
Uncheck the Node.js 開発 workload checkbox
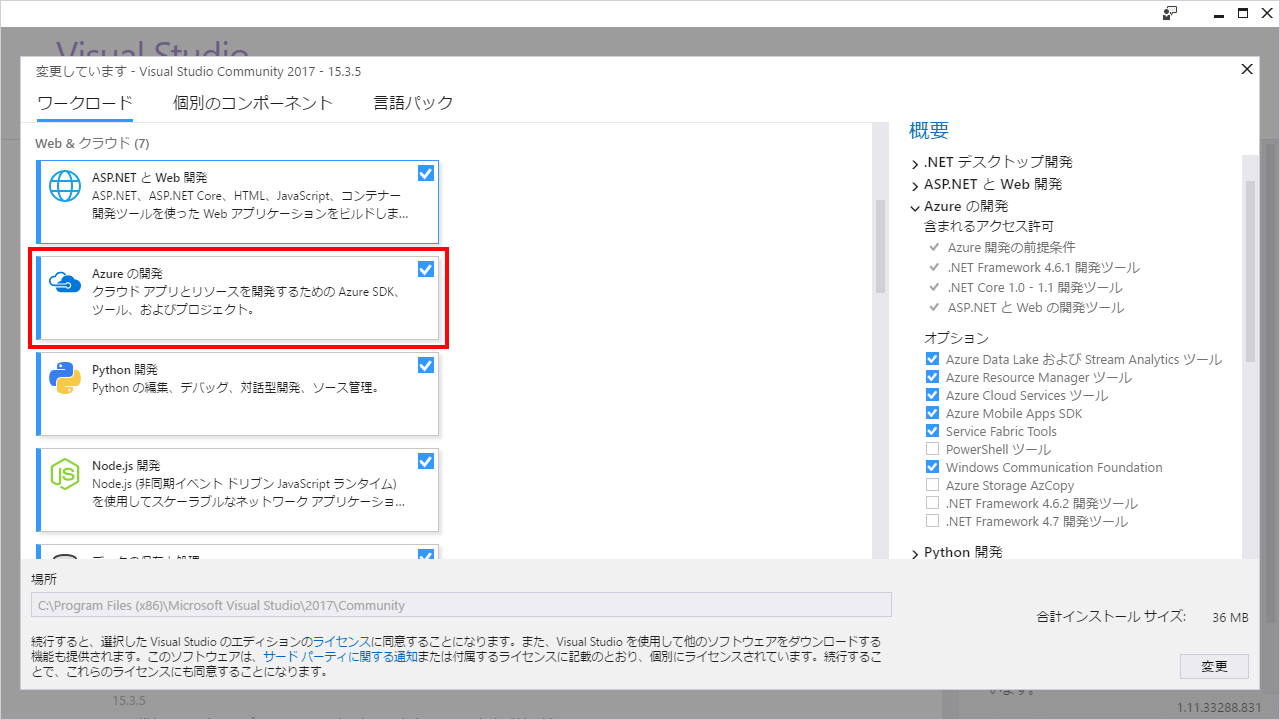[426, 461]
